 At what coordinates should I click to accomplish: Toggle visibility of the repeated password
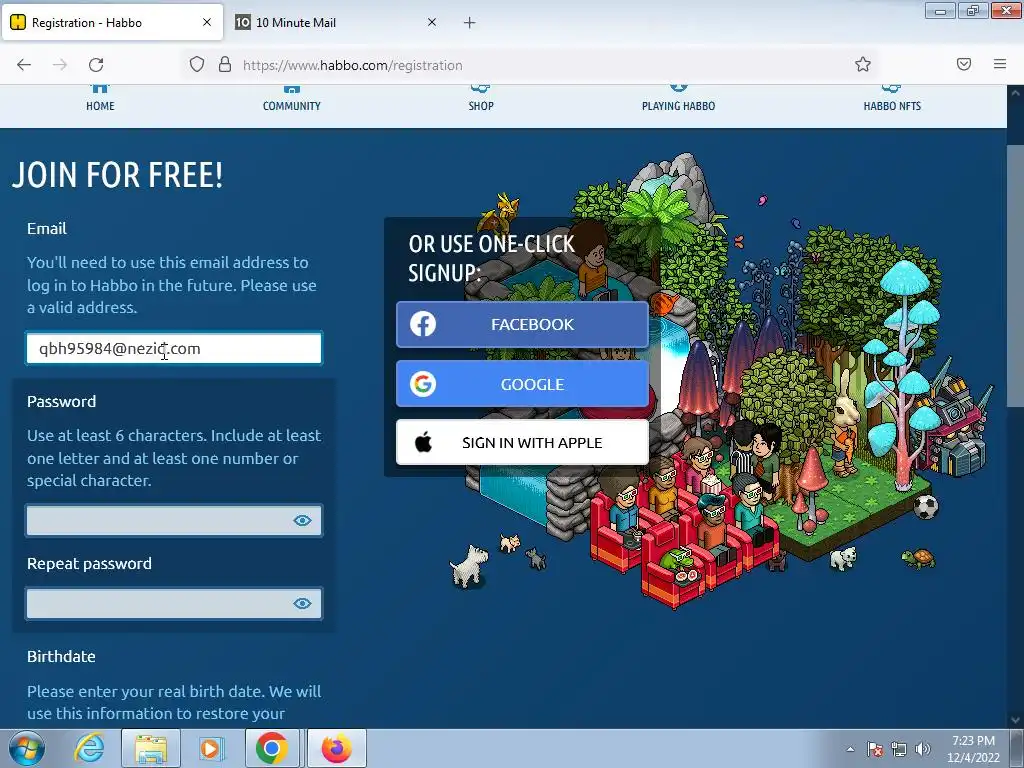coord(302,603)
